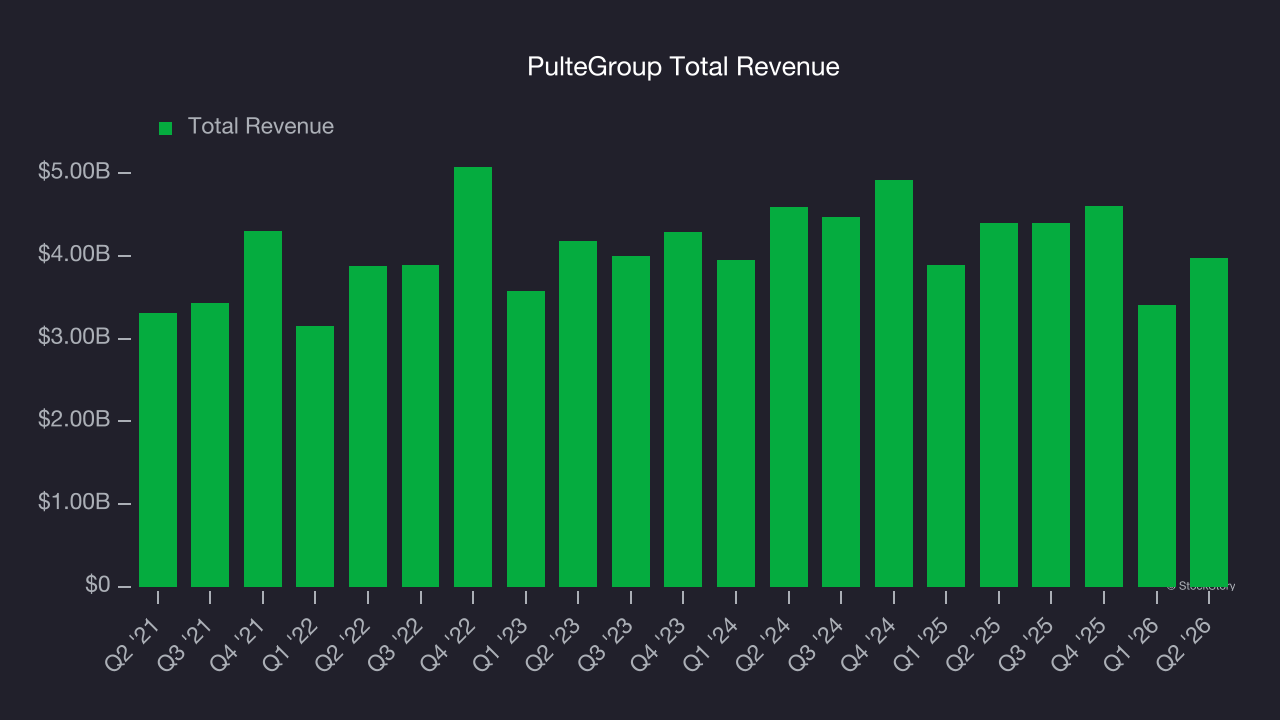The height and width of the screenshot is (720, 1280).
Task: Click the PulteGroup Total Revenue chart title
Action: [683, 67]
